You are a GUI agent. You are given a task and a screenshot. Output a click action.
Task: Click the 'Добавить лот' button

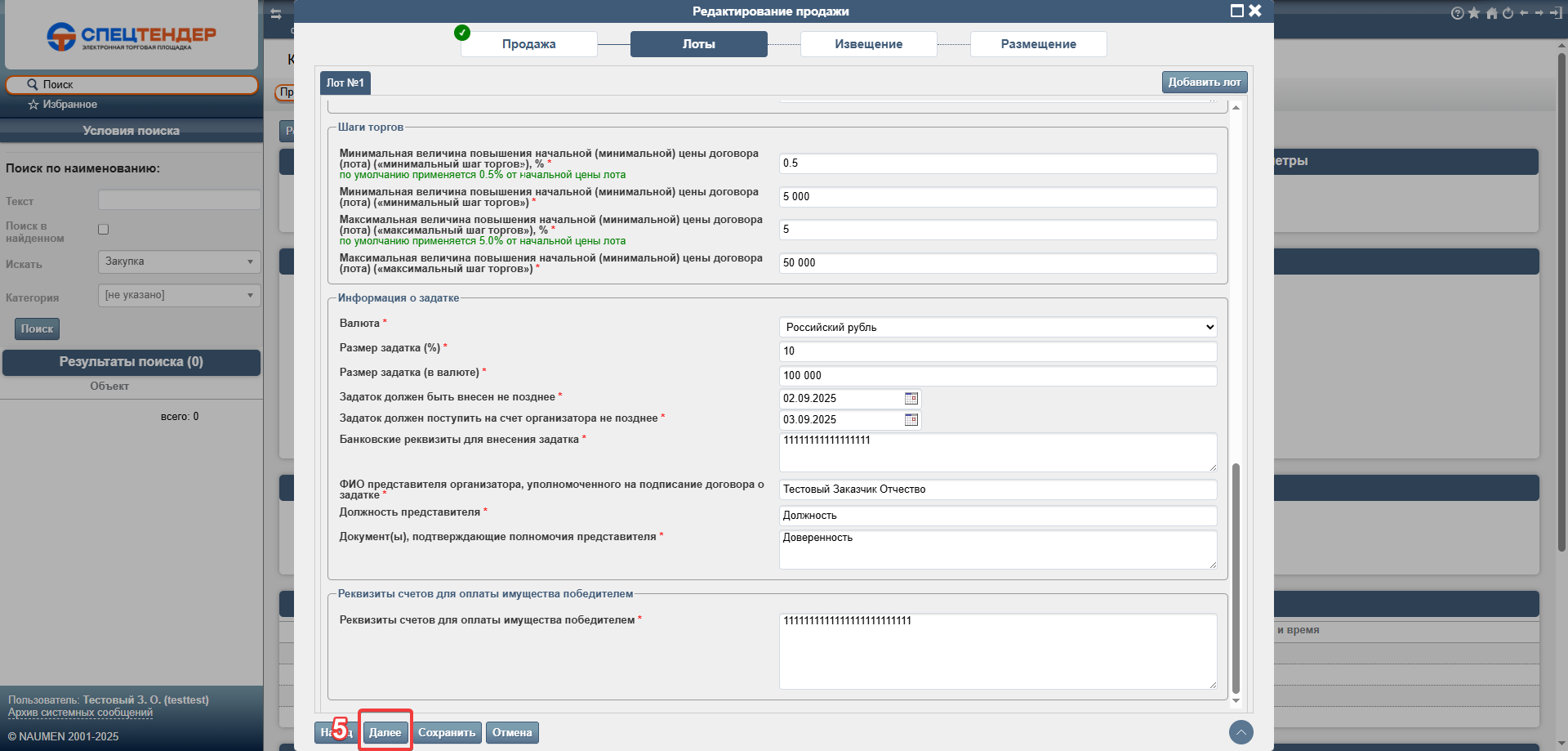point(1204,83)
